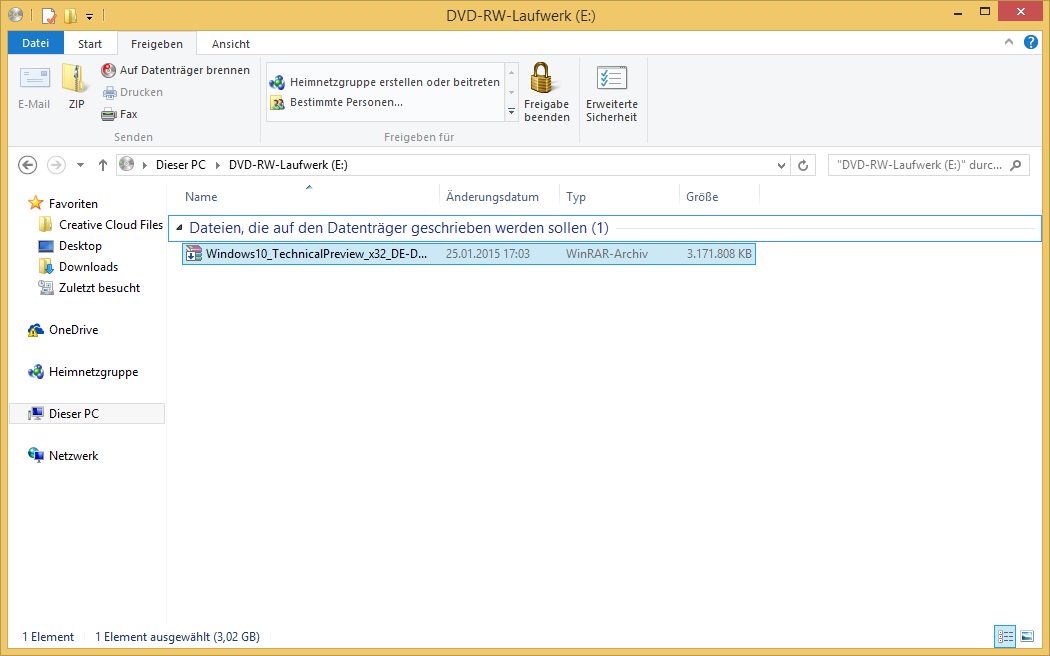Collapse the ribbon with the chevron

coord(1008,42)
